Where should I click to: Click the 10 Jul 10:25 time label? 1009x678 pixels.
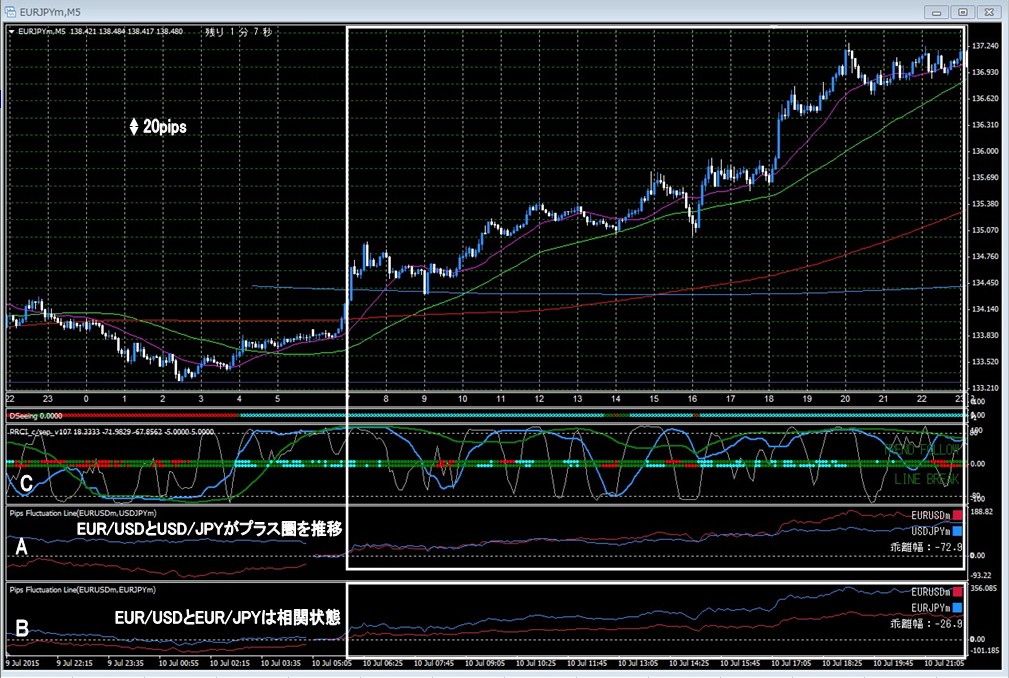pos(536,663)
